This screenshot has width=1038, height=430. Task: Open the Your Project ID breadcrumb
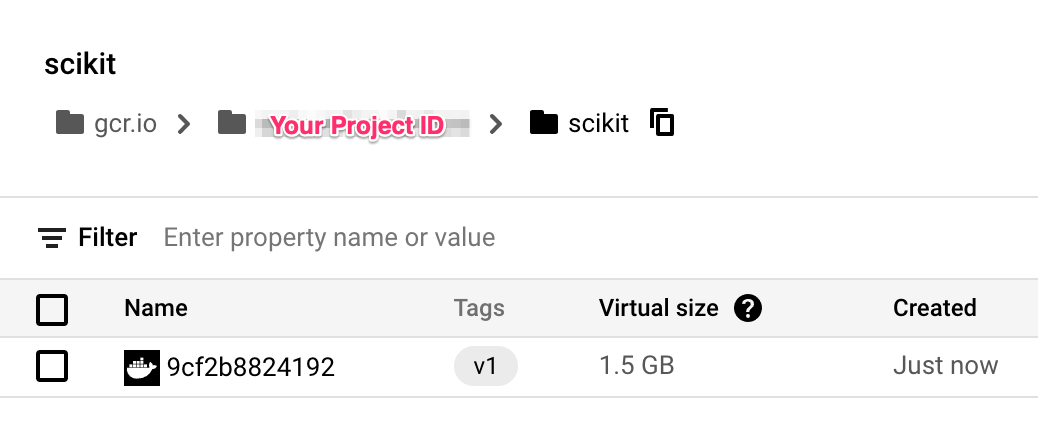(x=357, y=126)
